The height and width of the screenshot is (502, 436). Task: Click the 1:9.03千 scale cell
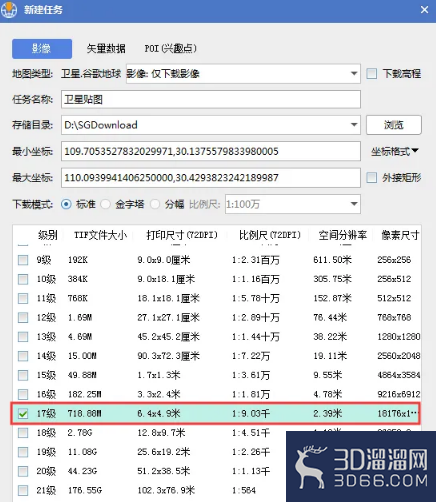251,414
